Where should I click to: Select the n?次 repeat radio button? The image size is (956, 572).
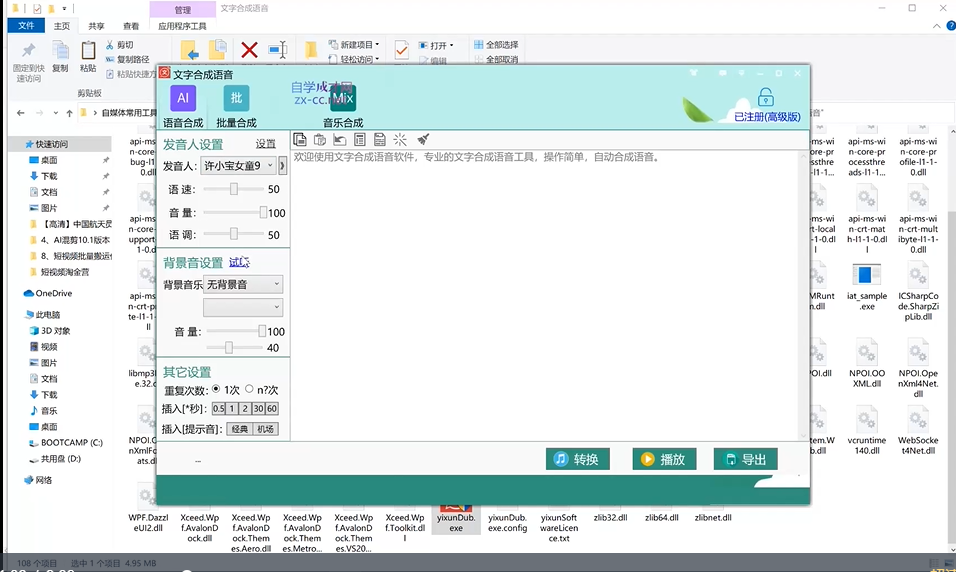coord(249,389)
